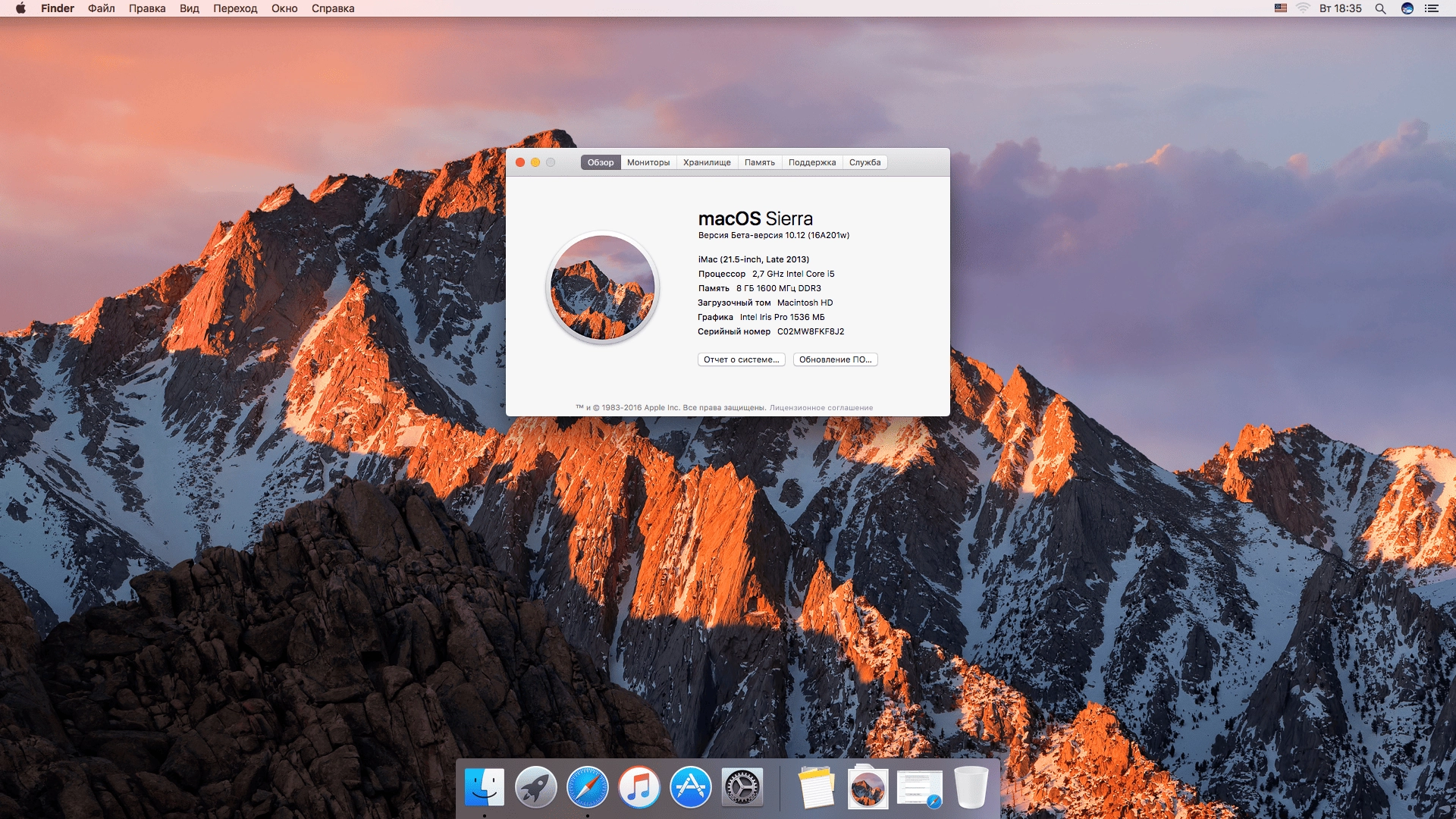Image resolution: width=1456 pixels, height=819 pixels.
Task: Click the Siri icon in menu bar
Action: tap(1407, 8)
